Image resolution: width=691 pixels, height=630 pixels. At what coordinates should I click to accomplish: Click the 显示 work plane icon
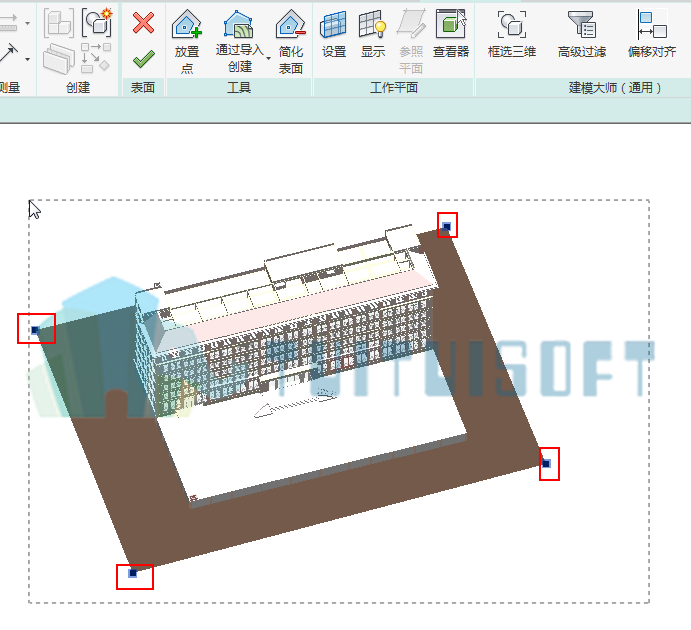pyautogui.click(x=373, y=34)
